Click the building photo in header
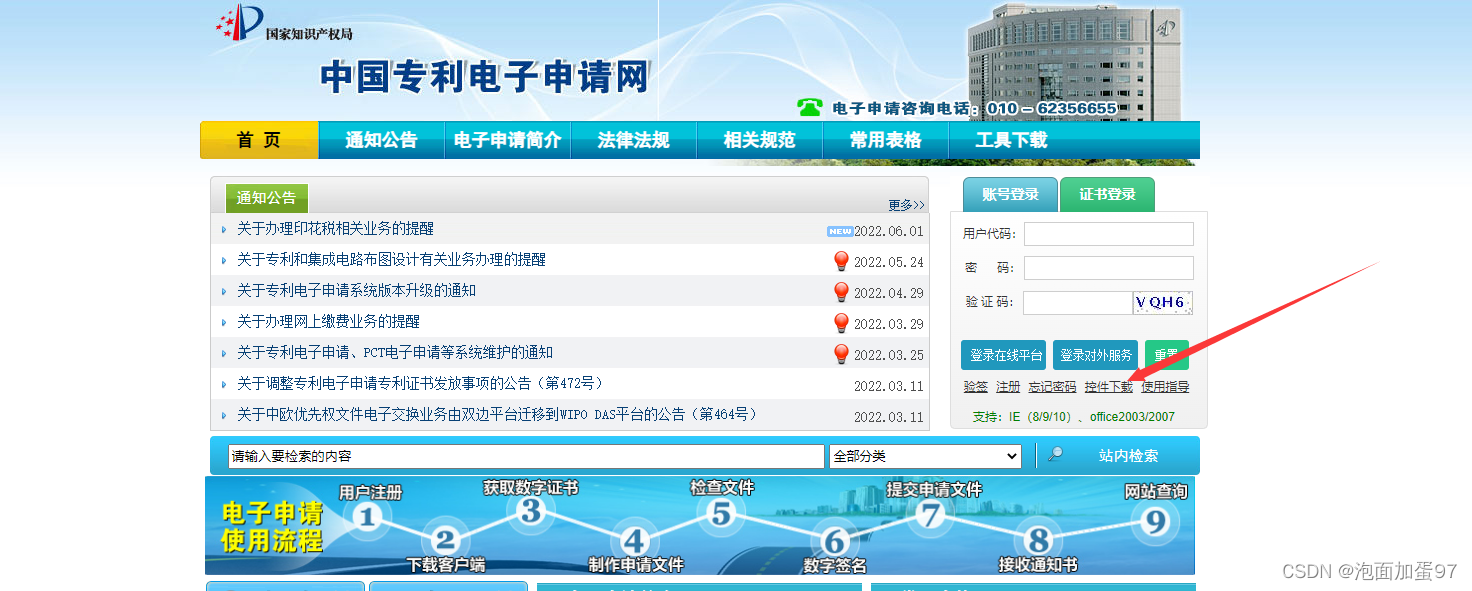The width and height of the screenshot is (1472, 591). [x=1074, y=62]
